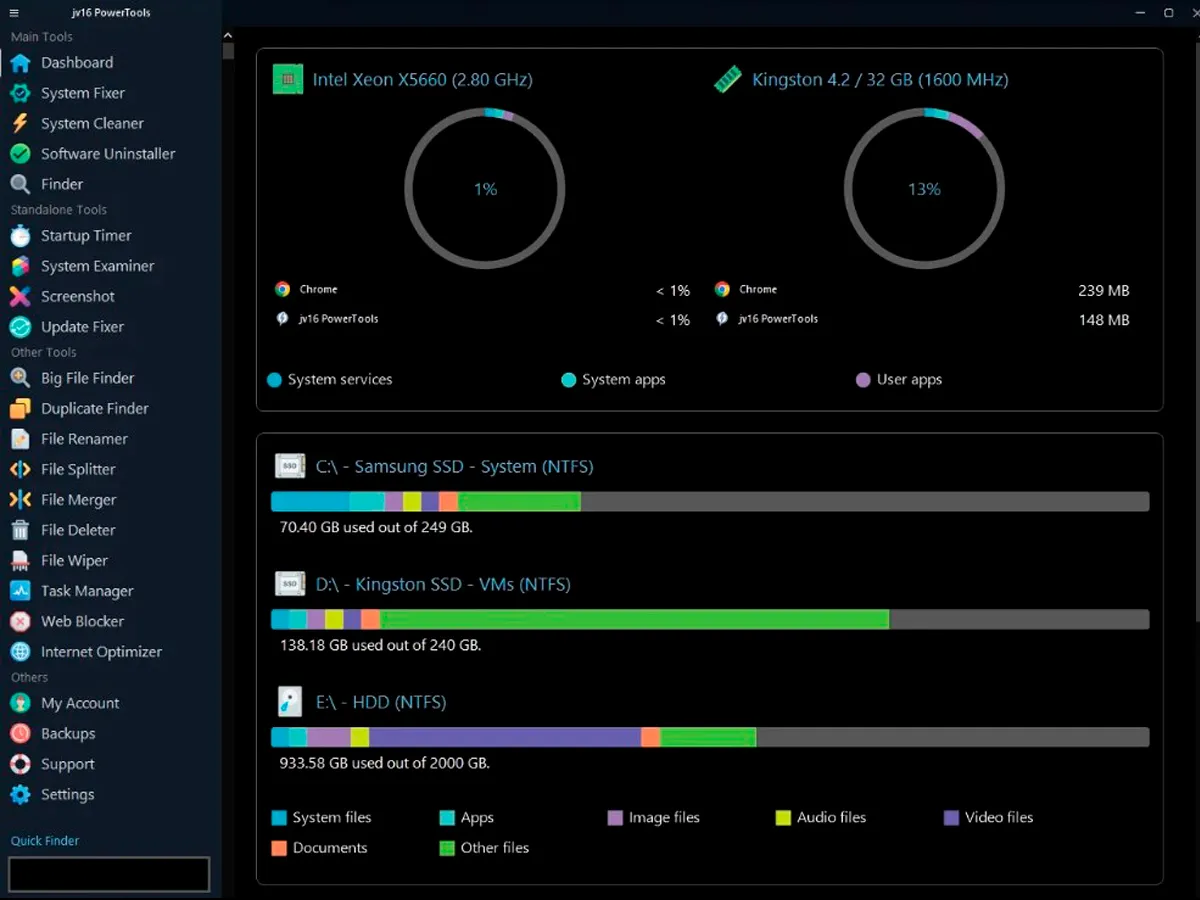Click the Image files legend swatch
This screenshot has width=1200, height=900.
tap(615, 818)
